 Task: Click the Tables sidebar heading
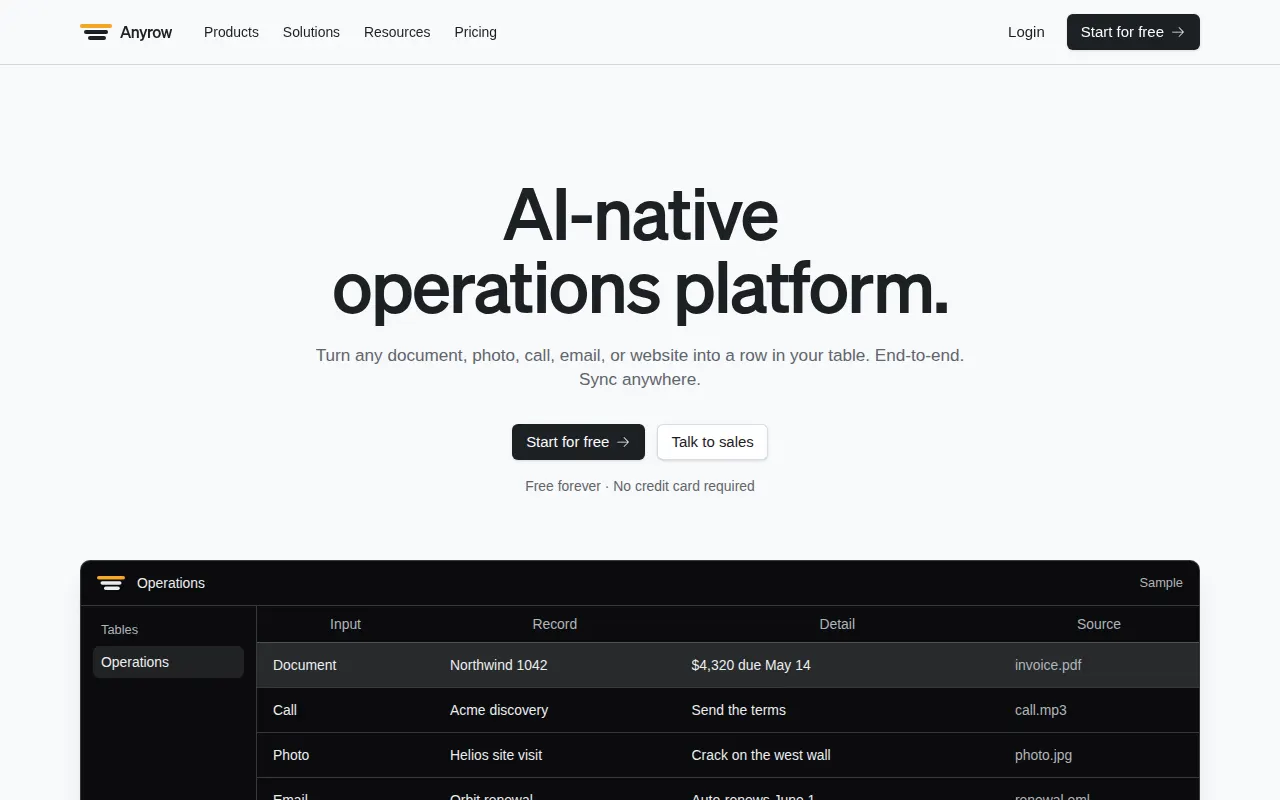[119, 629]
